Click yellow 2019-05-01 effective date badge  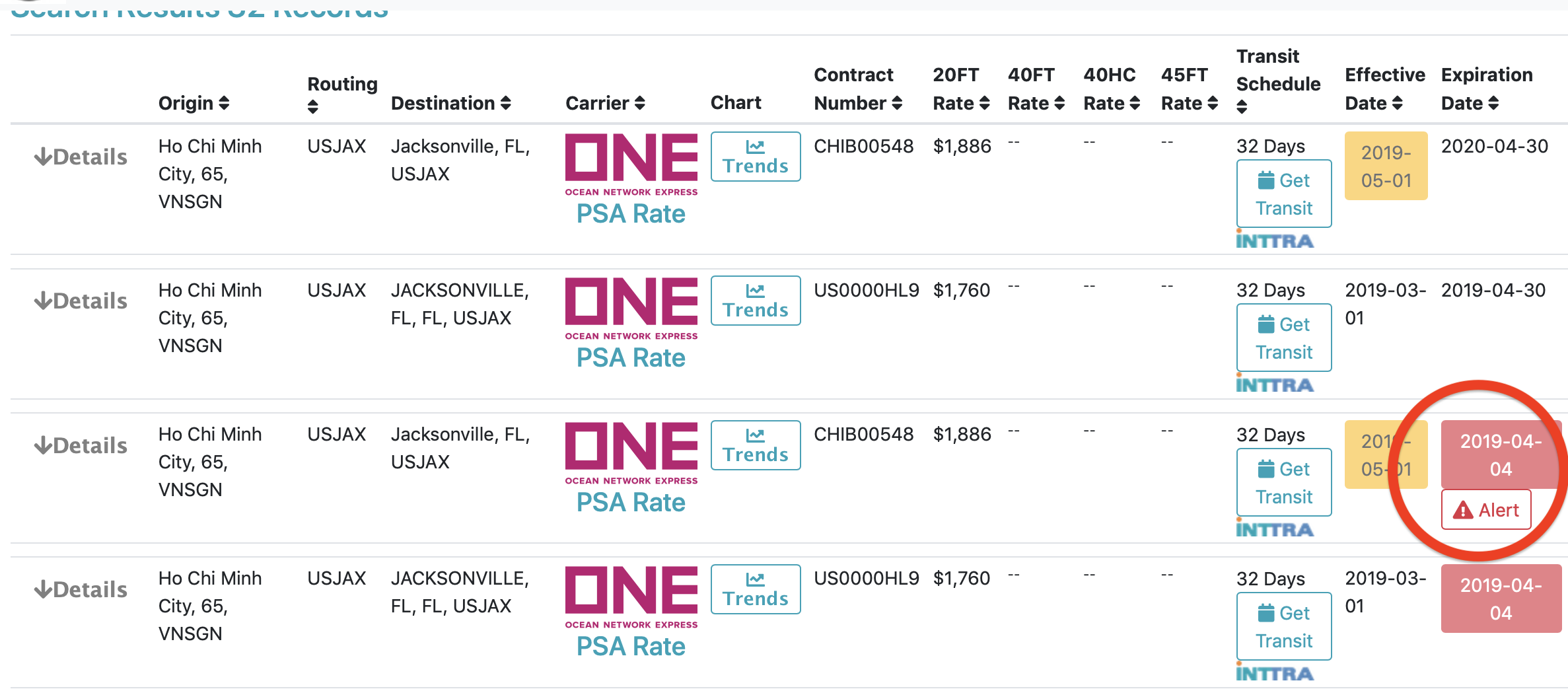coord(1386,166)
